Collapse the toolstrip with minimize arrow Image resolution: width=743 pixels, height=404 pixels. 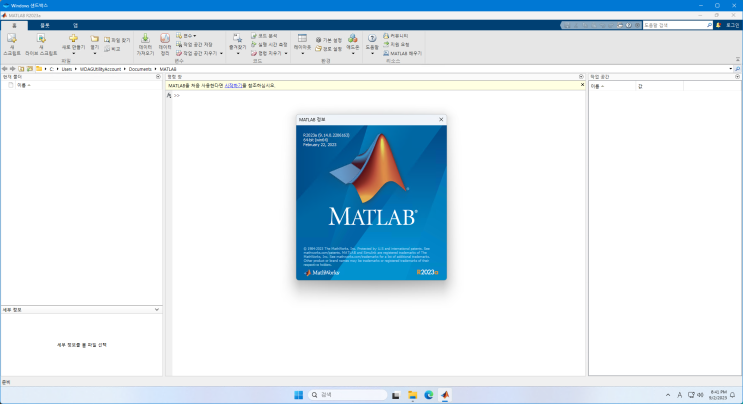tap(738, 60)
